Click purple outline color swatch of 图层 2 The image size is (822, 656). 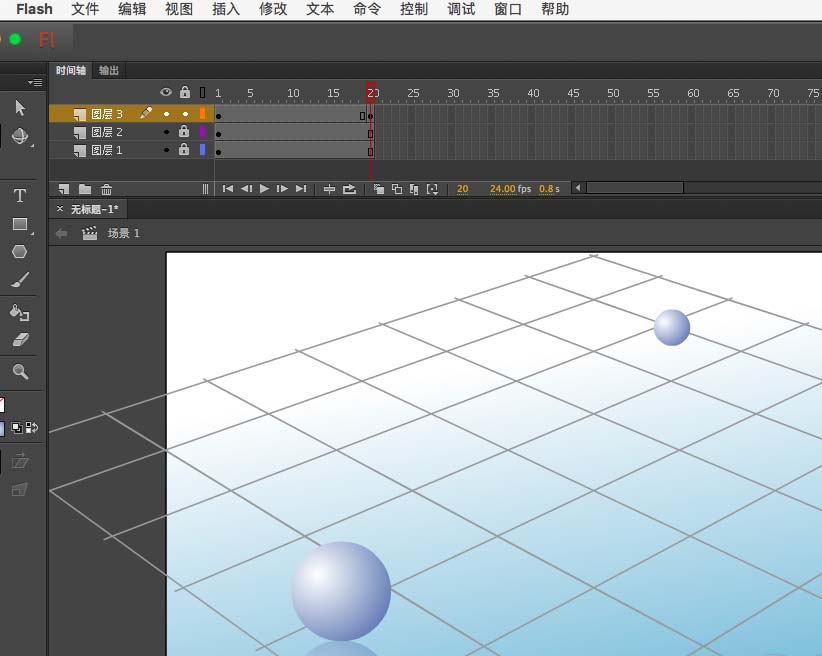pos(202,132)
